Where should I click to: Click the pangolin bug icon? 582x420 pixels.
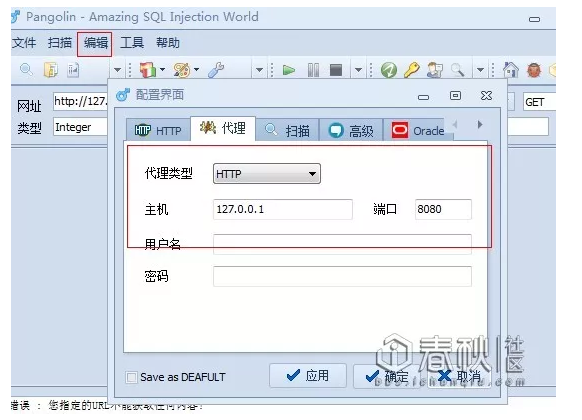click(534, 70)
